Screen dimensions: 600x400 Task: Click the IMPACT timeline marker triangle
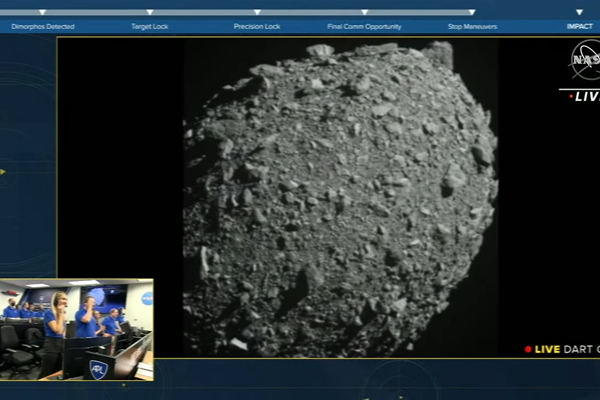[580, 13]
